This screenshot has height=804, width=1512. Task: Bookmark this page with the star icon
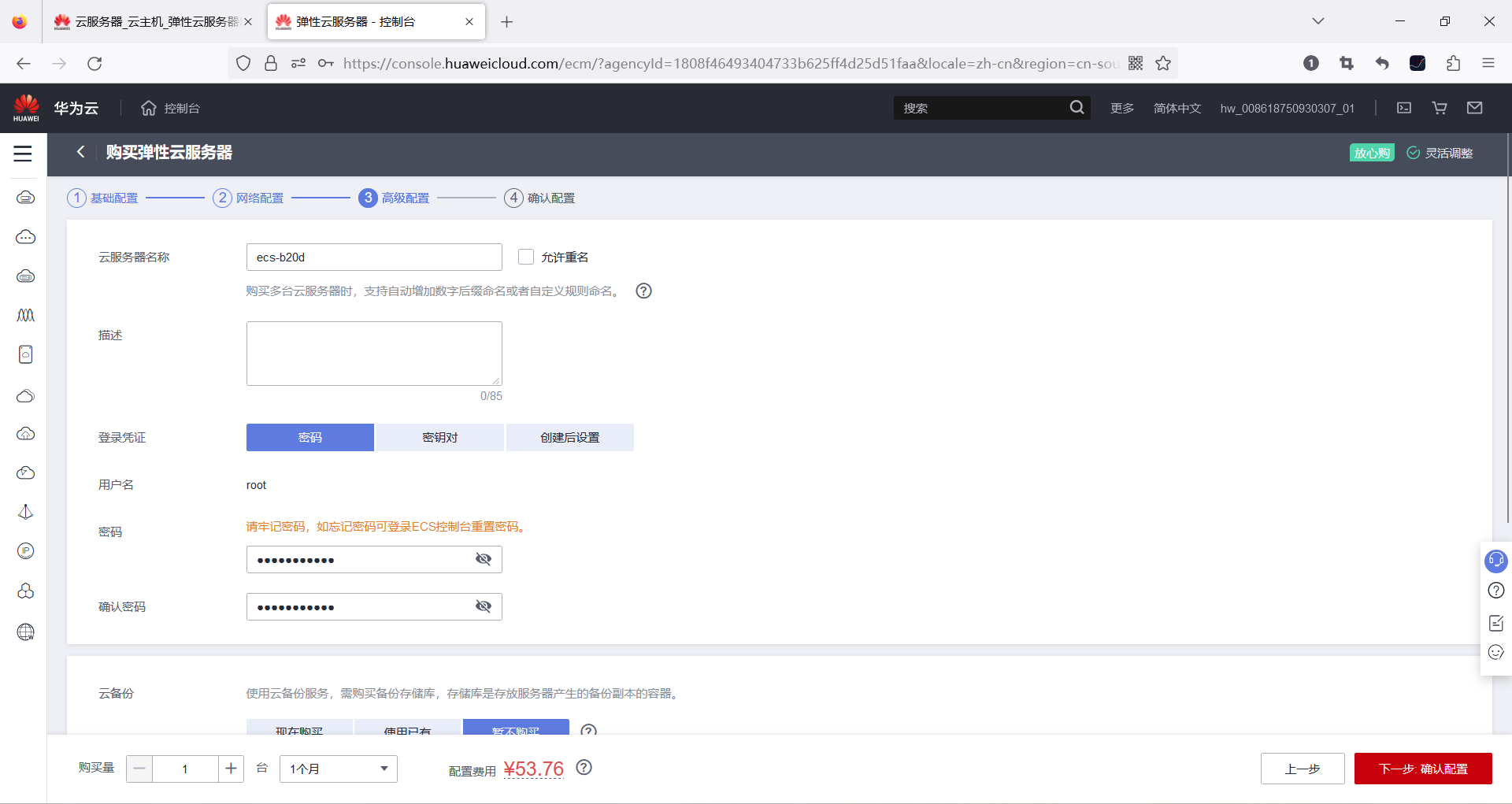point(1163,63)
